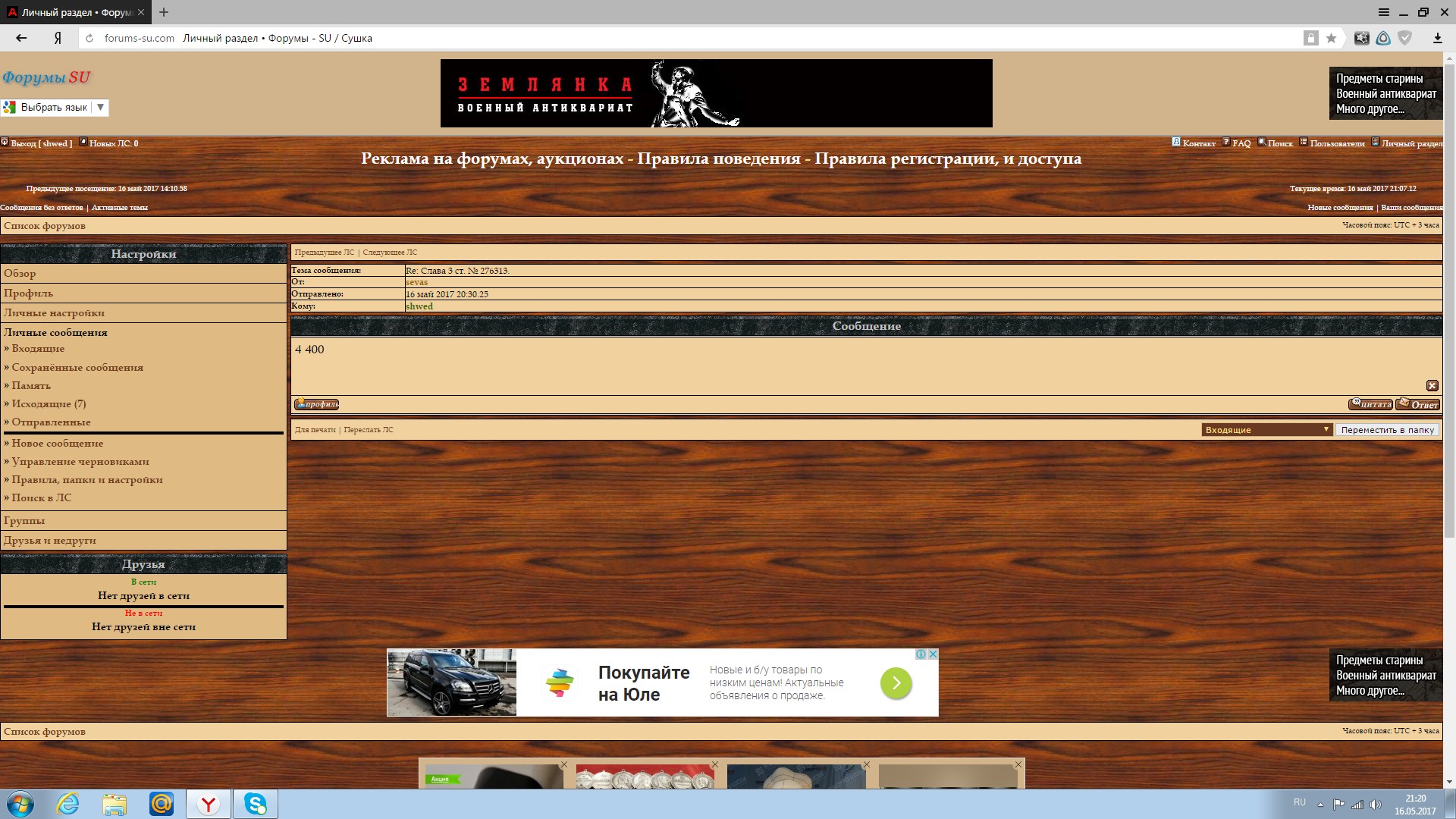This screenshot has width=1456, height=819.
Task: Click the delete message X icon
Action: [x=1432, y=385]
